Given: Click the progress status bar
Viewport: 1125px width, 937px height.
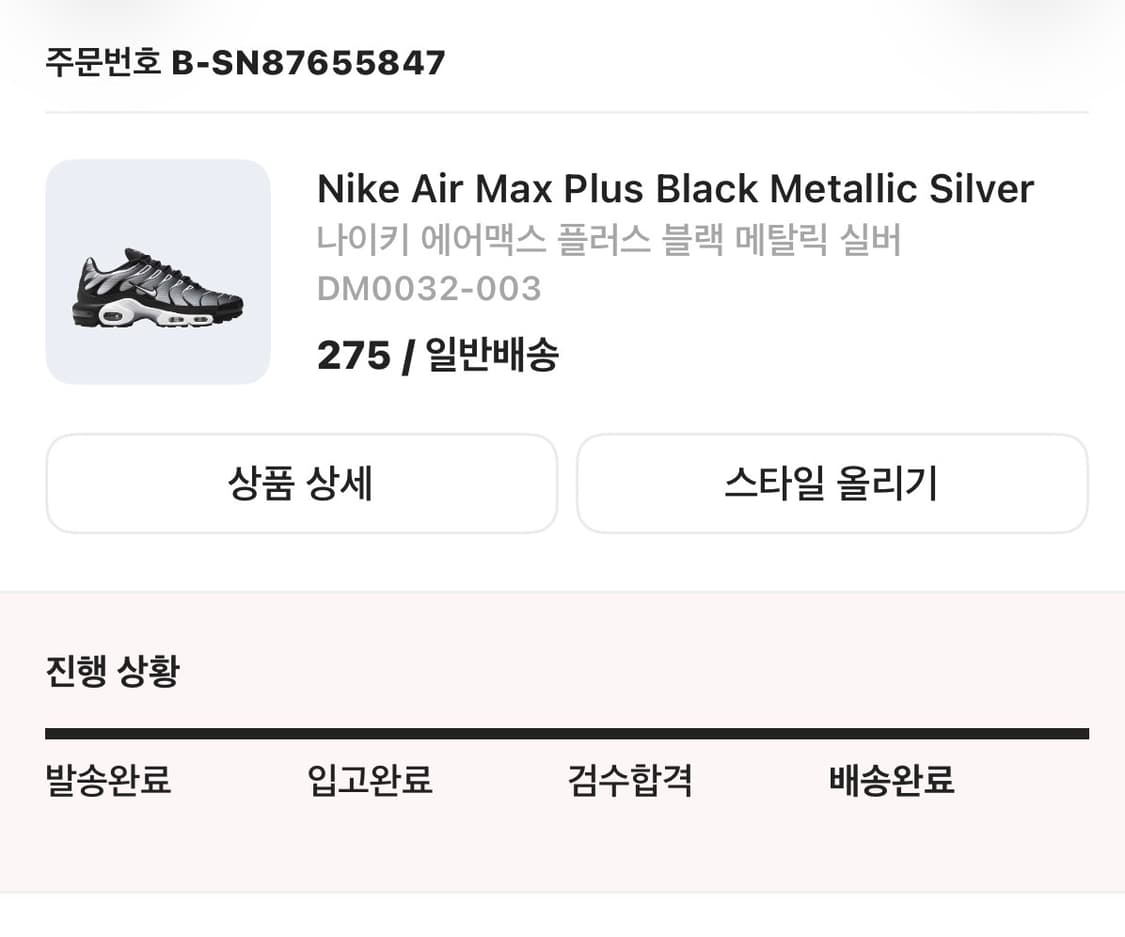Looking at the screenshot, I should click(566, 733).
